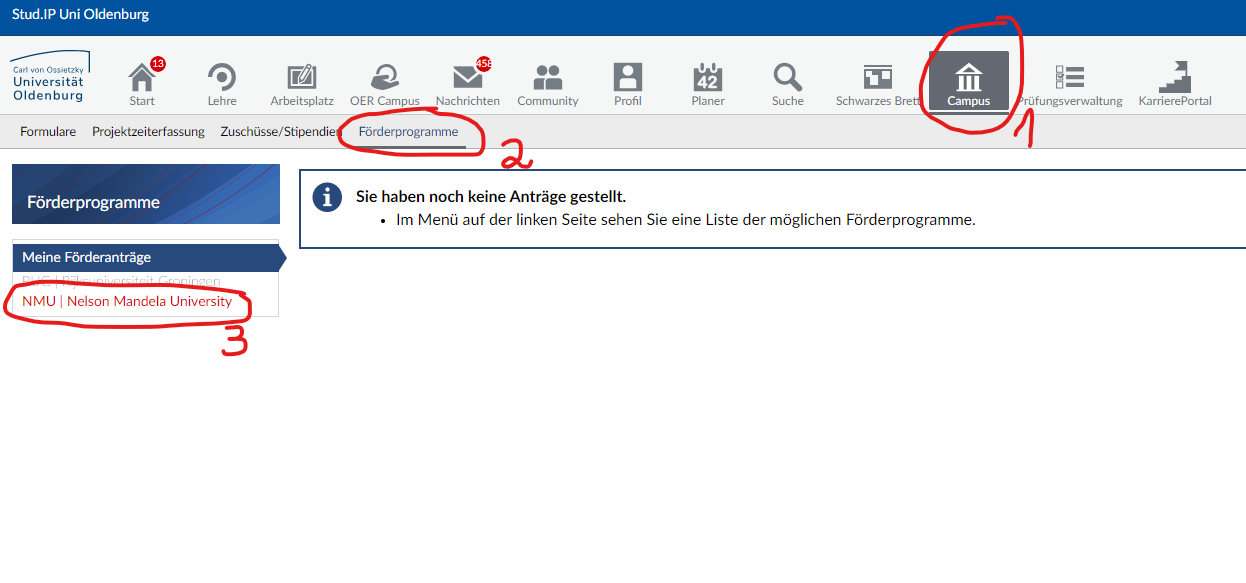Click the Universität Oldenburg logo

click(x=49, y=78)
